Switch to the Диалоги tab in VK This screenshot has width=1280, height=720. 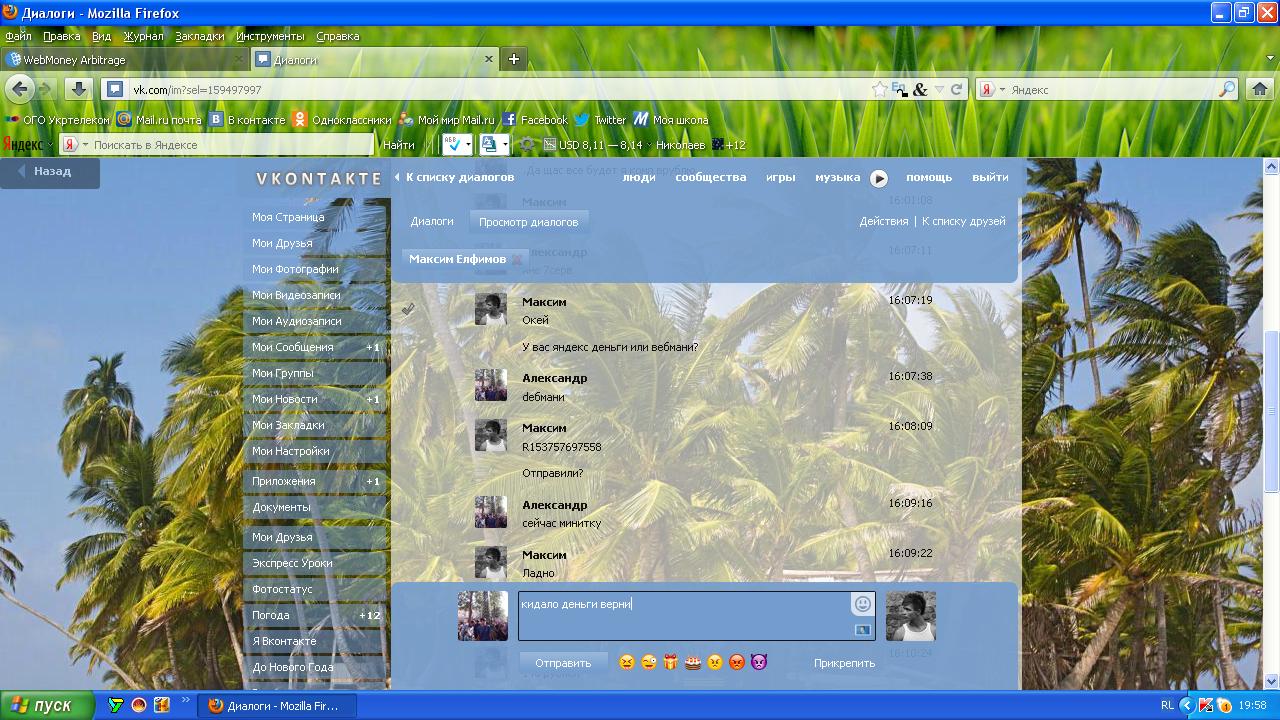[432, 221]
